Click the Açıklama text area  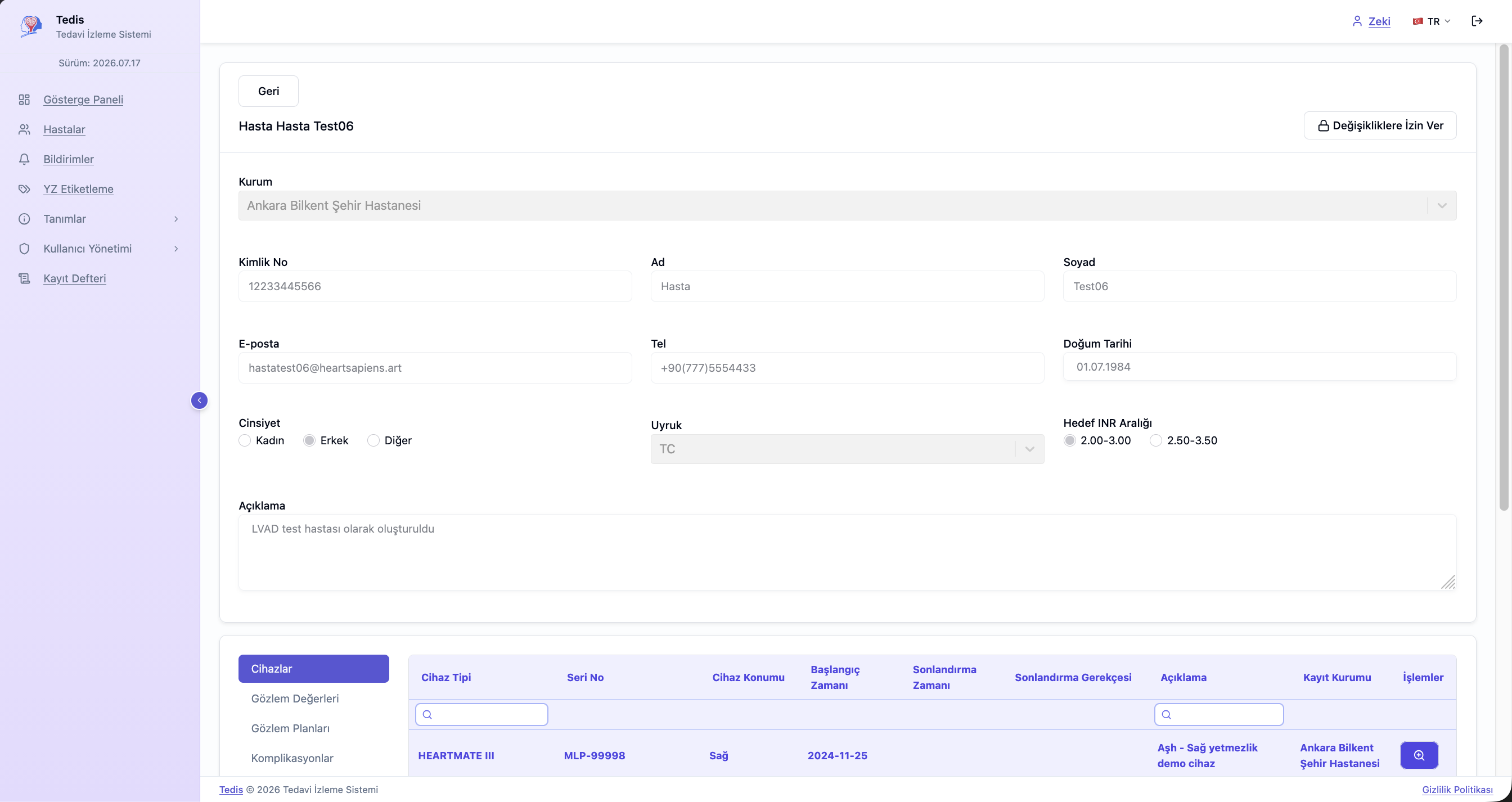(847, 552)
